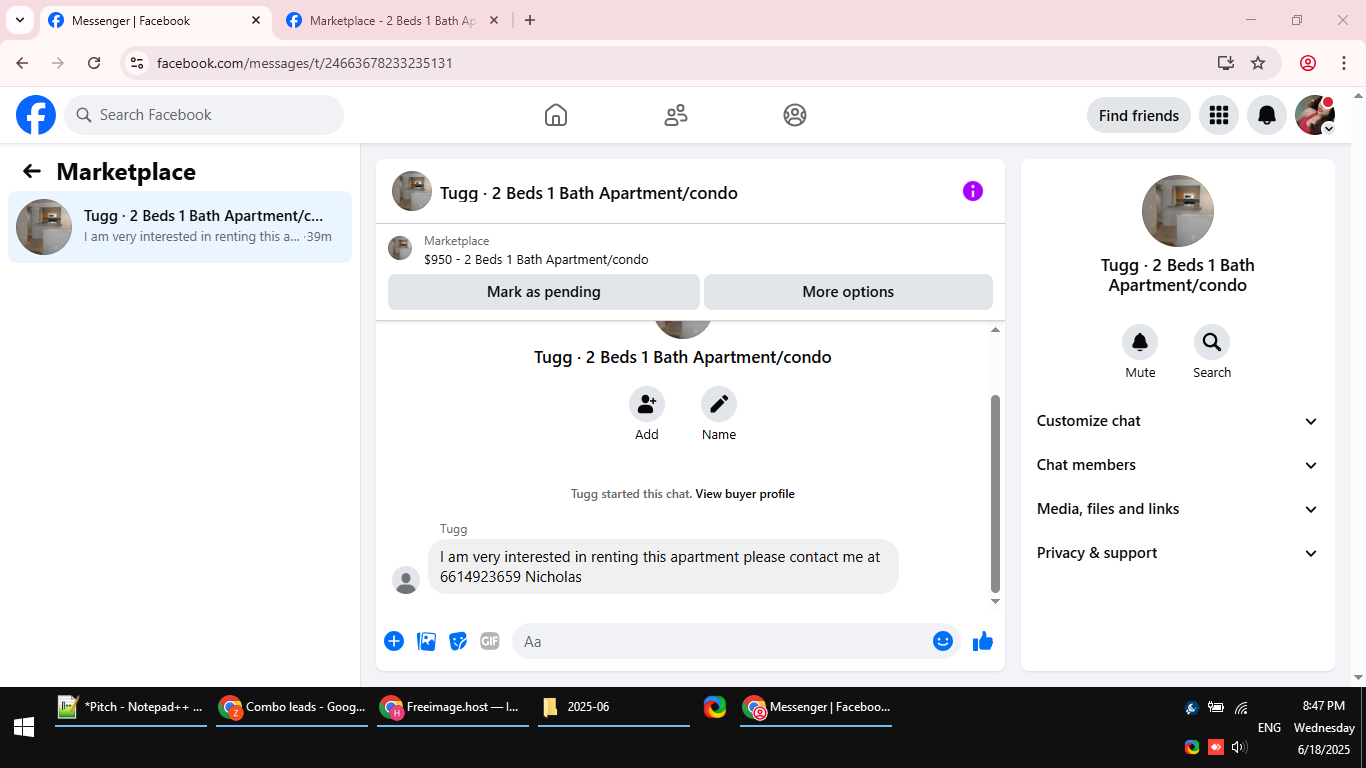1366x768 pixels.
Task: Click the message text input field
Action: click(x=723, y=641)
